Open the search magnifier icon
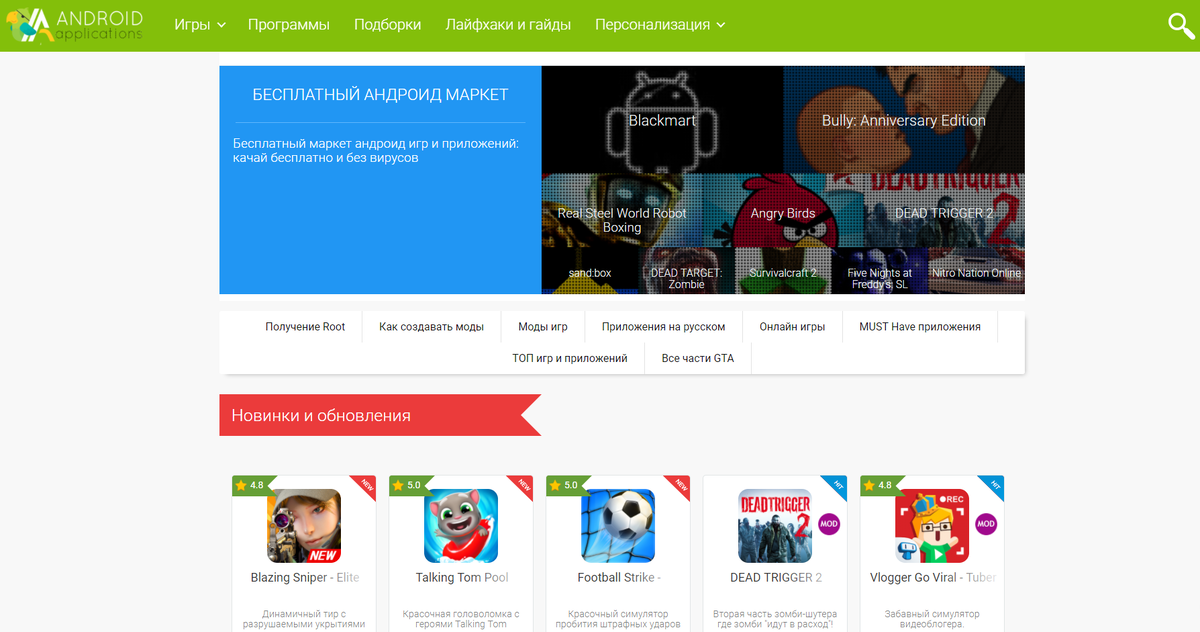This screenshot has height=632, width=1200. 1182,25
